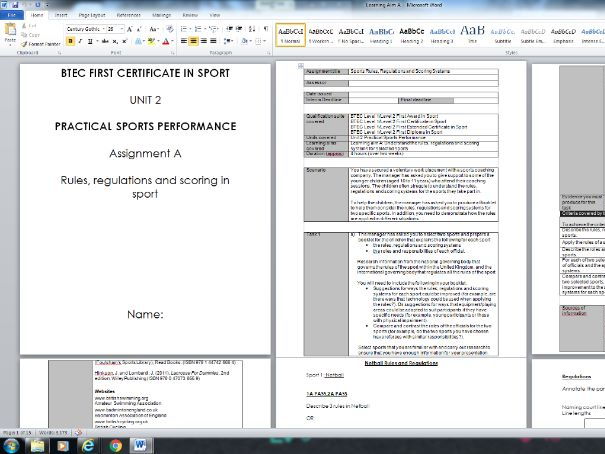This screenshot has height=454, width=605.
Task: Apply the Emphasis style
Action: (x=563, y=35)
